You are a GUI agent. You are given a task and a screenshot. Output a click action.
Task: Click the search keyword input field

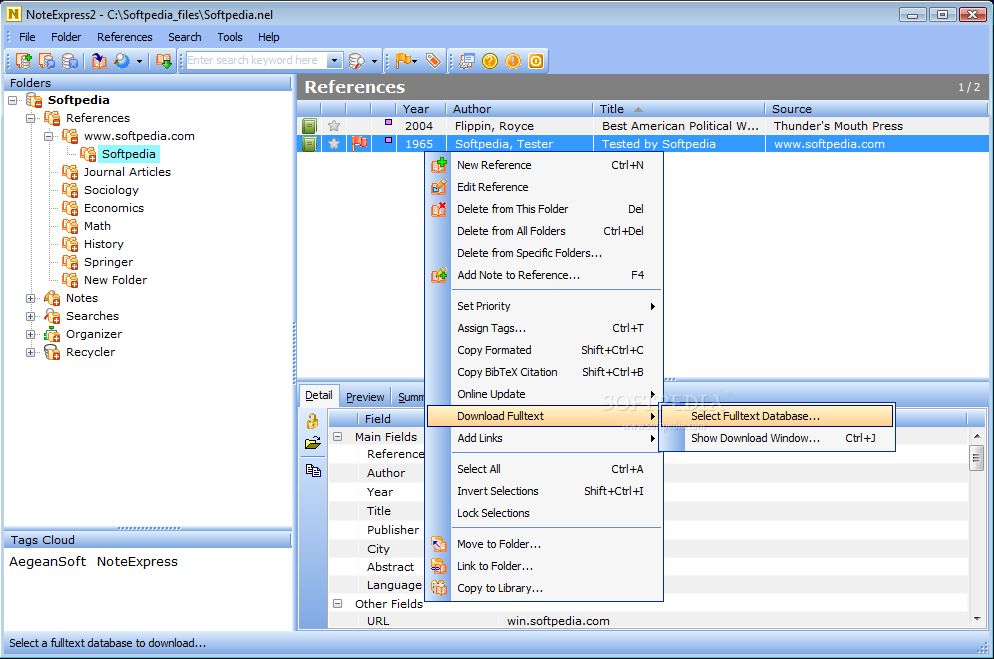pyautogui.click(x=256, y=60)
